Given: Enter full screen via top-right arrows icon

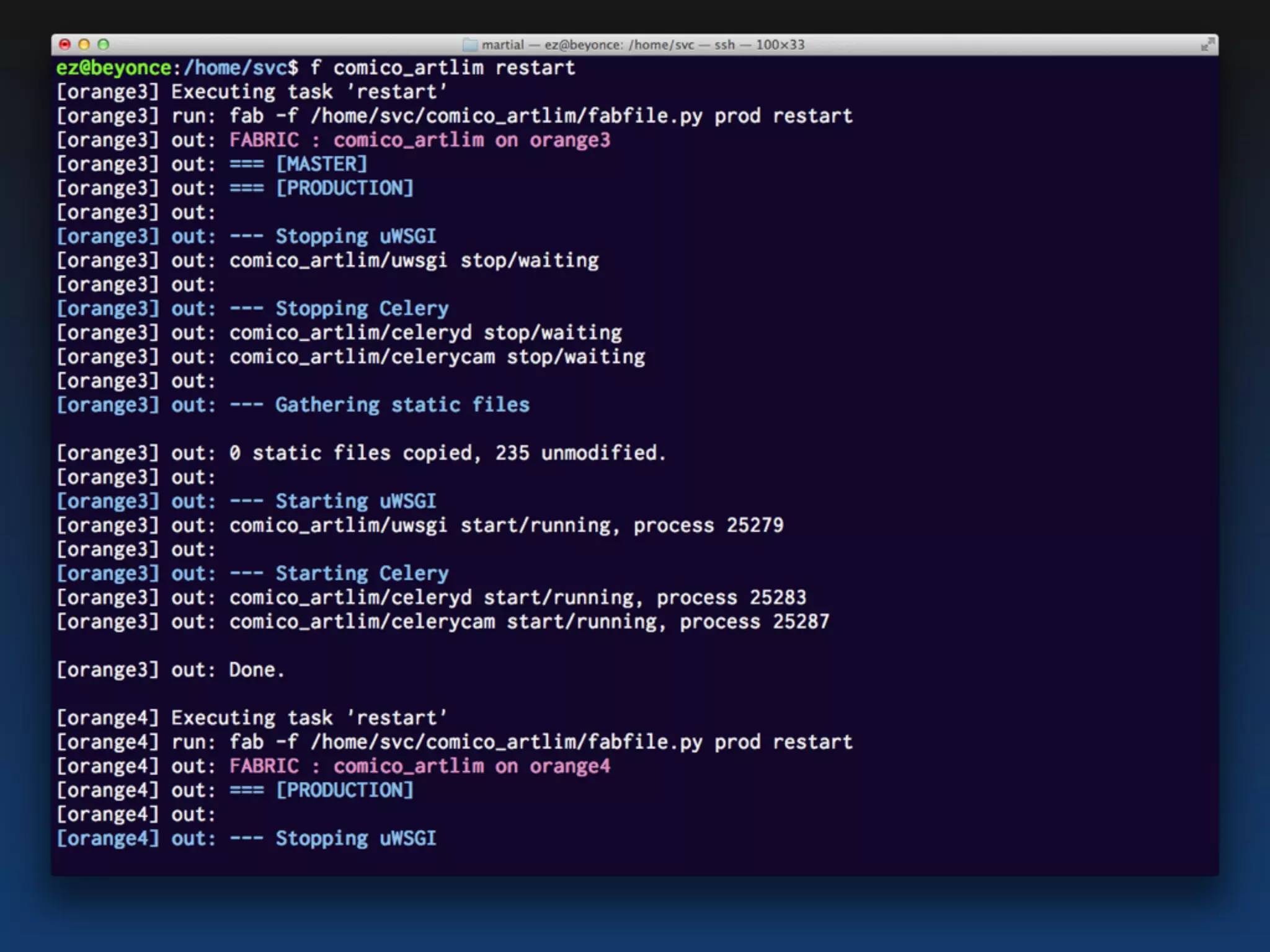Looking at the screenshot, I should click(1207, 45).
